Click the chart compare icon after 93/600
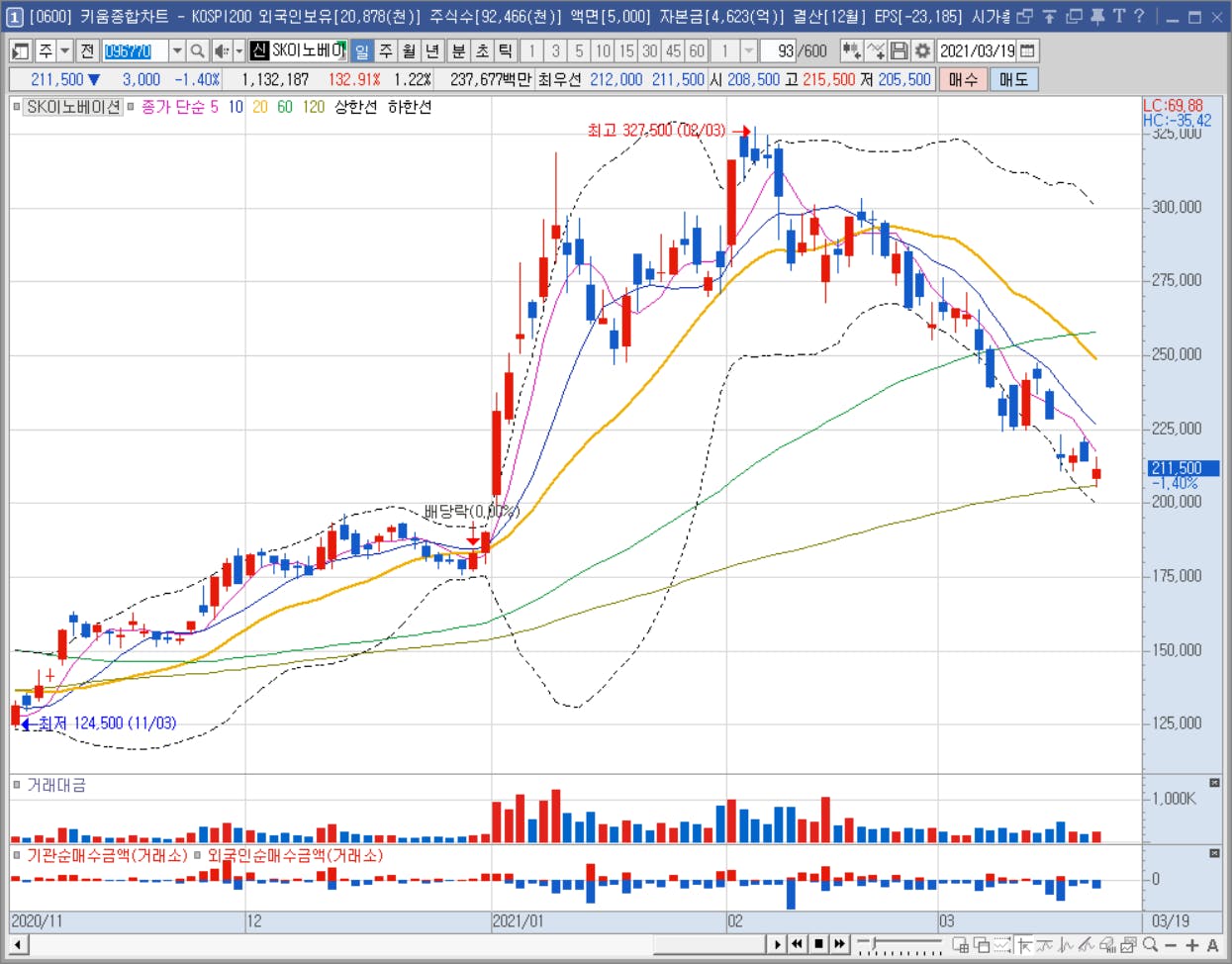The height and width of the screenshot is (964, 1232). click(851, 50)
